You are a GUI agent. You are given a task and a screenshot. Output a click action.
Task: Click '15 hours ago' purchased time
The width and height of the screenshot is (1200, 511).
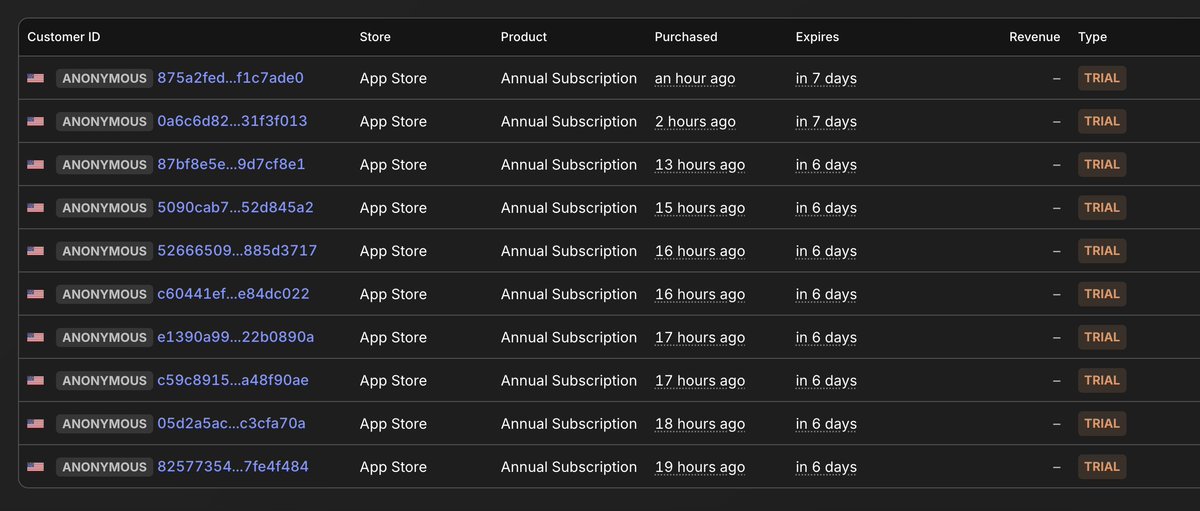pos(700,207)
